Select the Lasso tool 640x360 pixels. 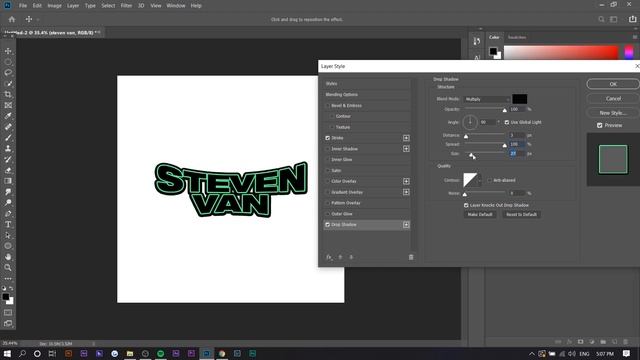tap(8, 73)
